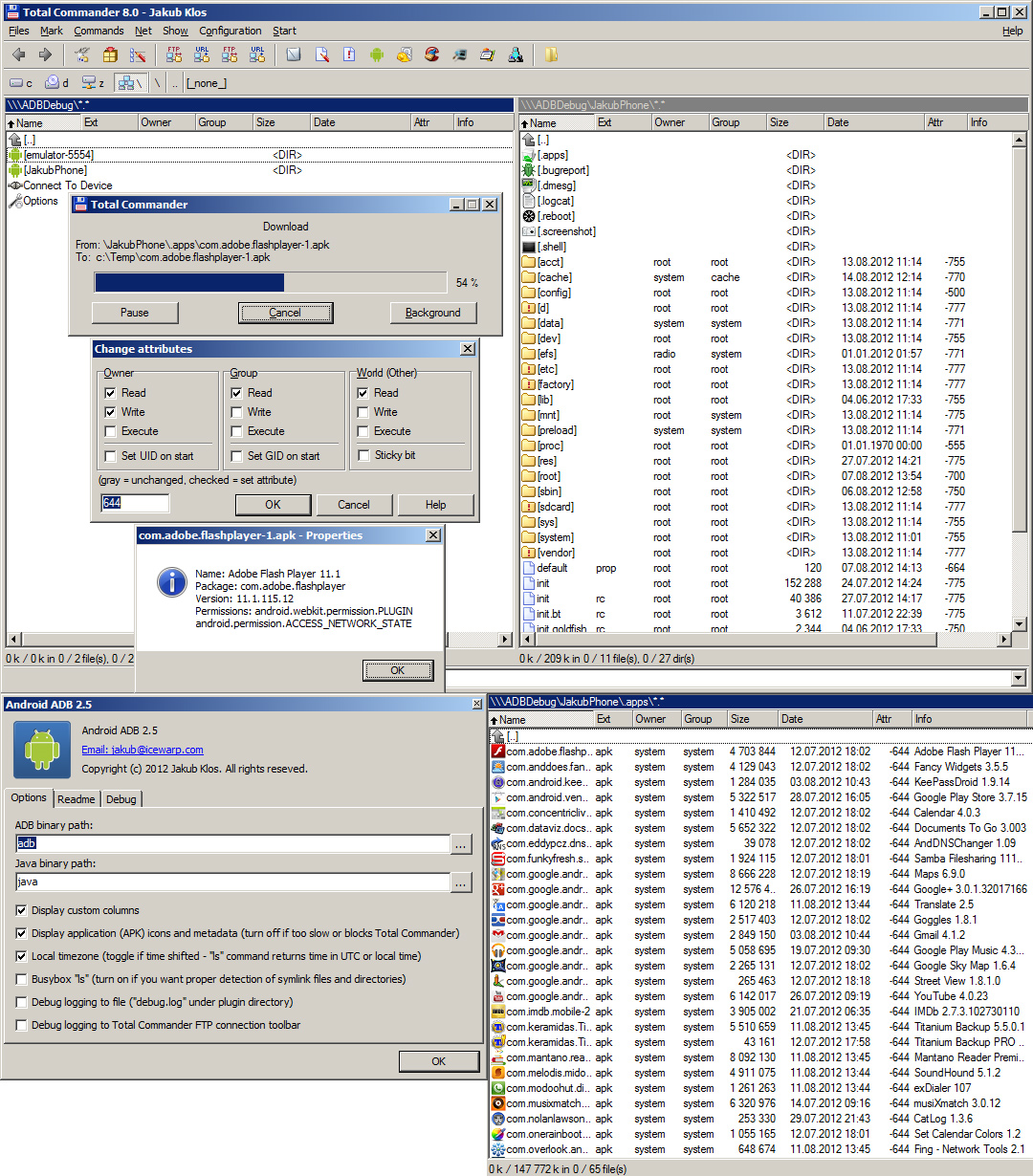This screenshot has width=1033, height=1176.
Task: Select the YouTube 4.0.23 apk row
Action: coord(760,996)
